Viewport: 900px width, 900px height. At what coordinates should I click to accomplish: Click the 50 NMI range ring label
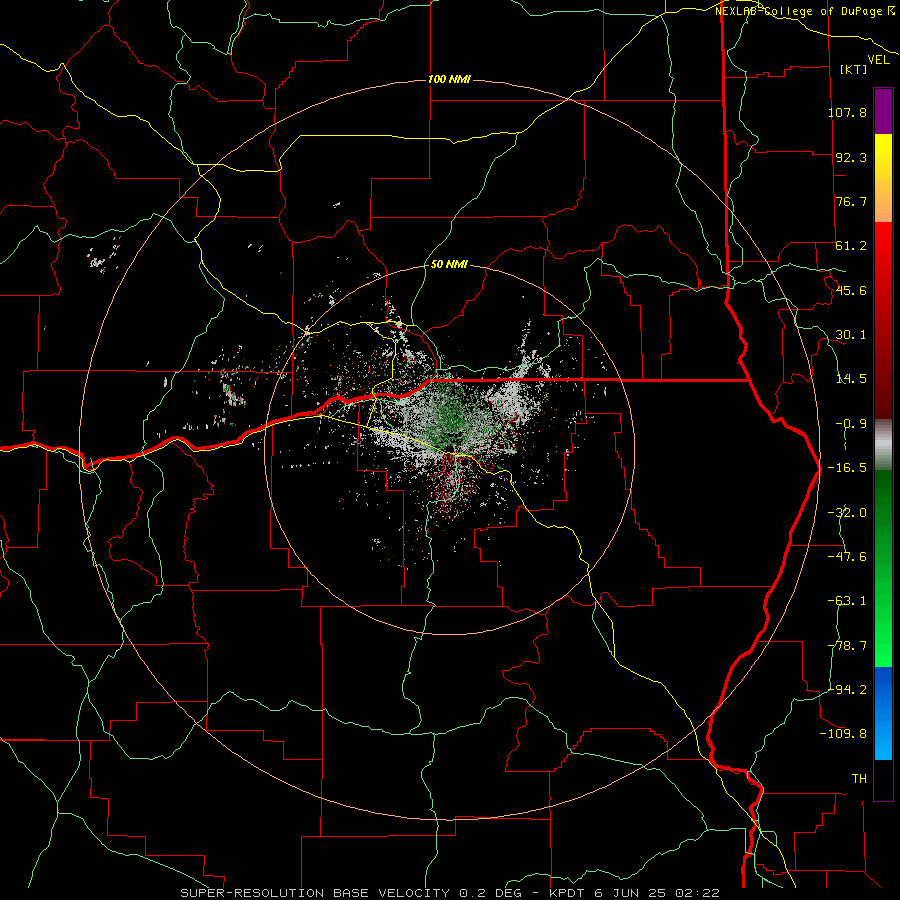pos(449,265)
